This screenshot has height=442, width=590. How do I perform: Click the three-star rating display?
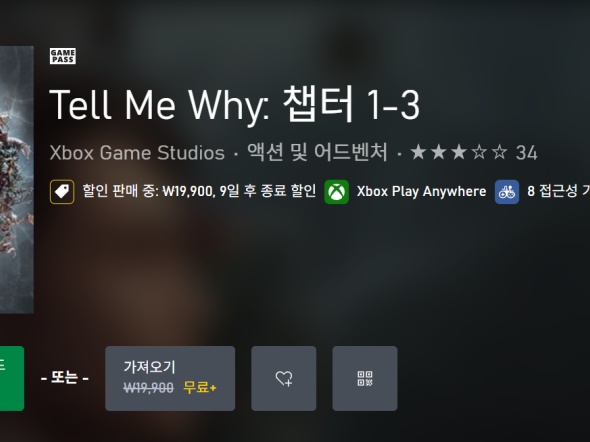(459, 153)
